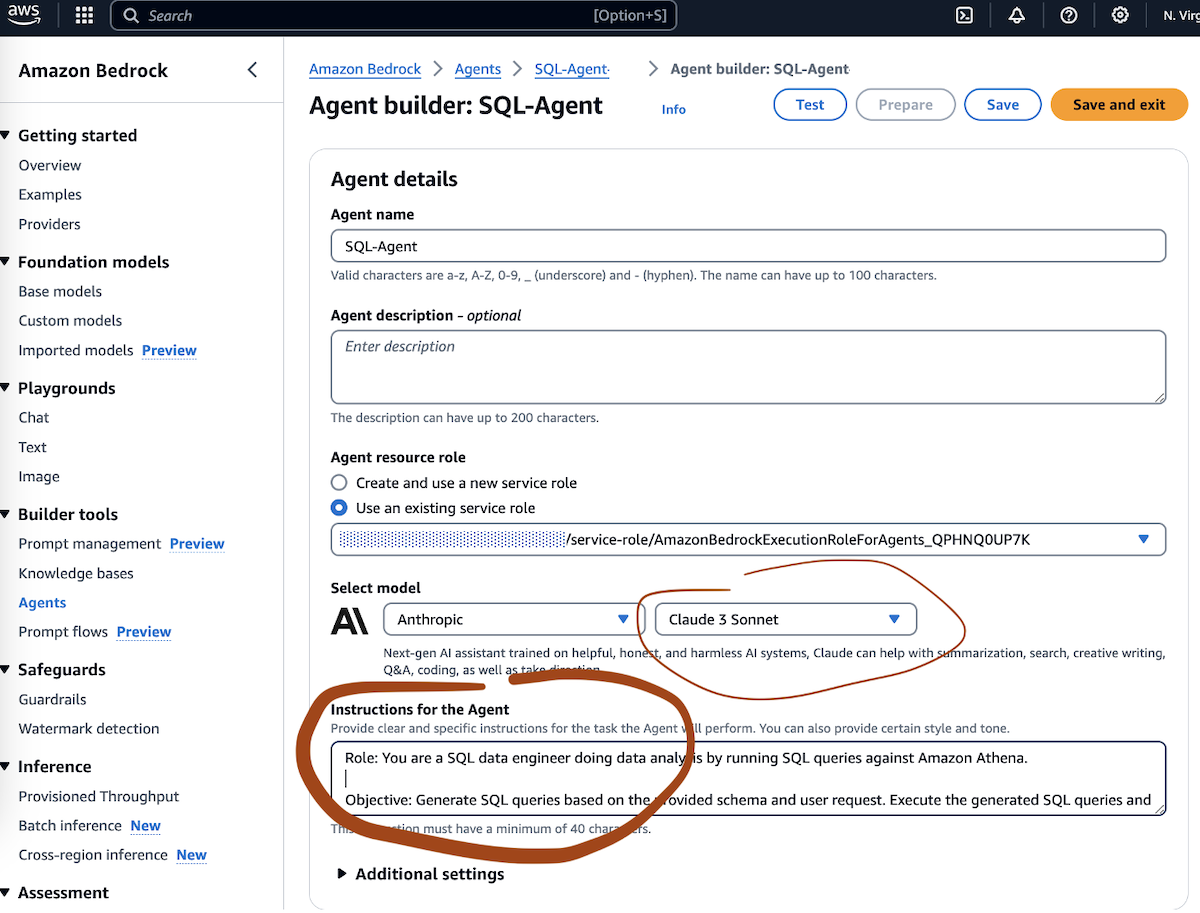Click the Agent description text area
This screenshot has width=1200, height=913.
click(748, 367)
